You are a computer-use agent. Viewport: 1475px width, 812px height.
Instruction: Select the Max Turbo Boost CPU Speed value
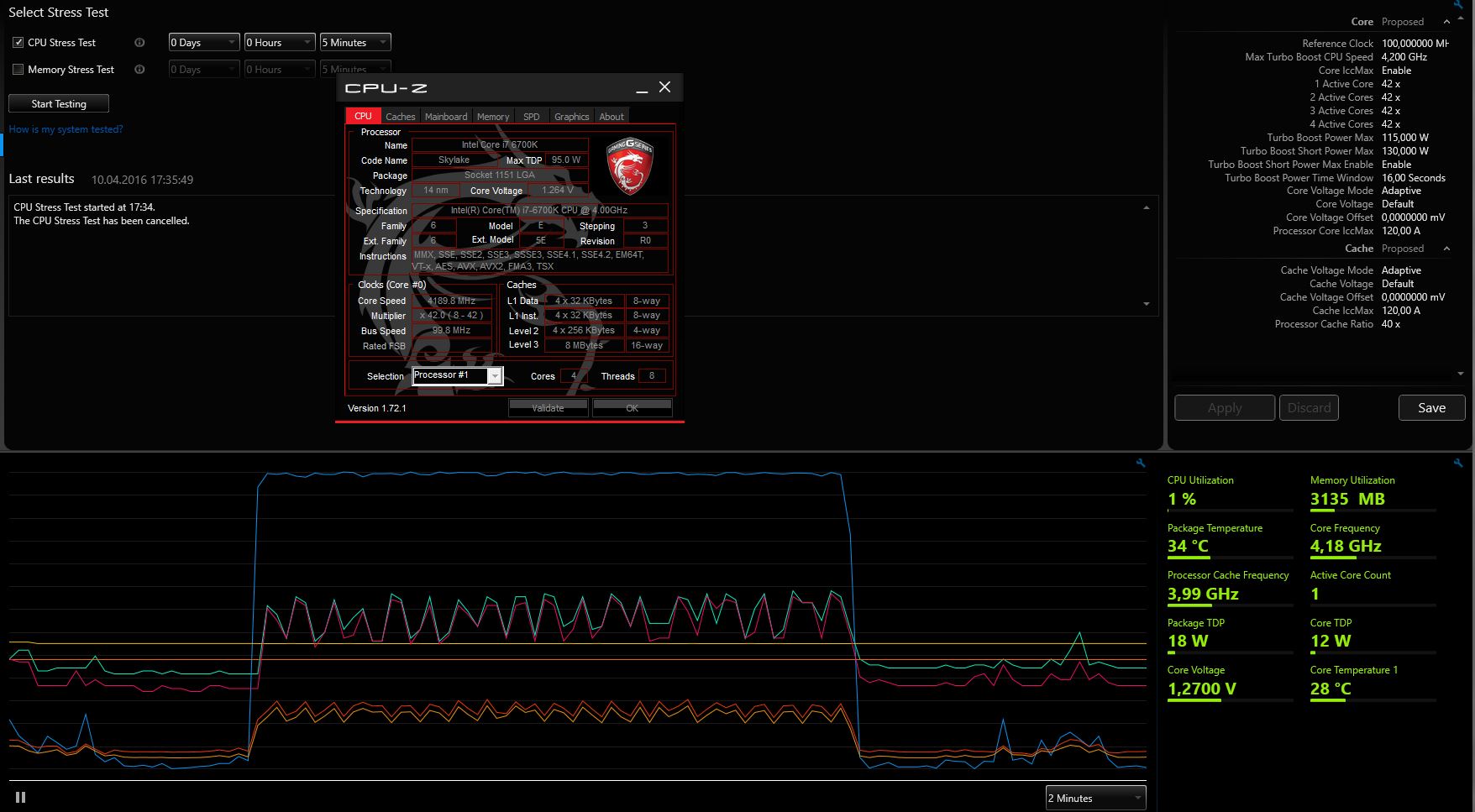[1404, 57]
